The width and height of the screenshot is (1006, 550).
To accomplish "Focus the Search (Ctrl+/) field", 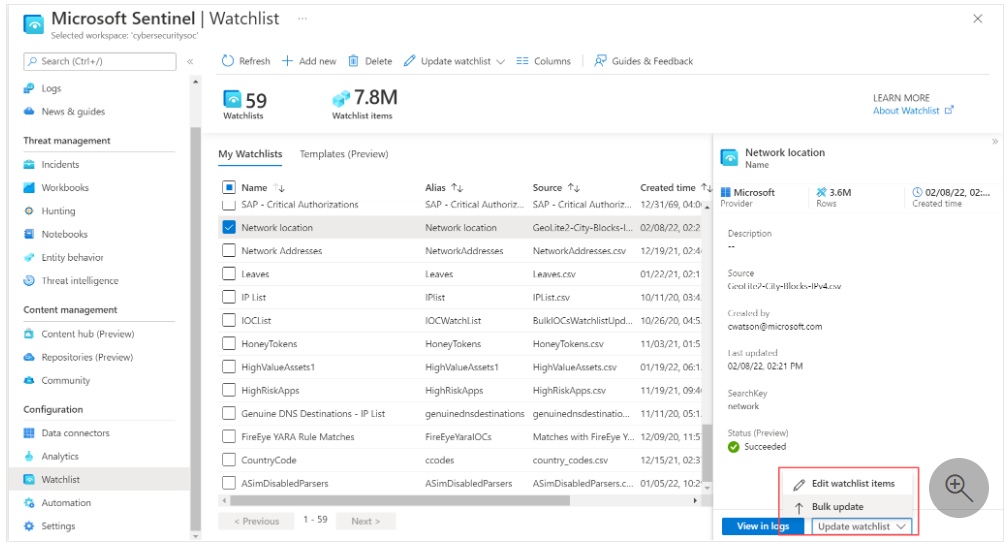I will [99, 62].
